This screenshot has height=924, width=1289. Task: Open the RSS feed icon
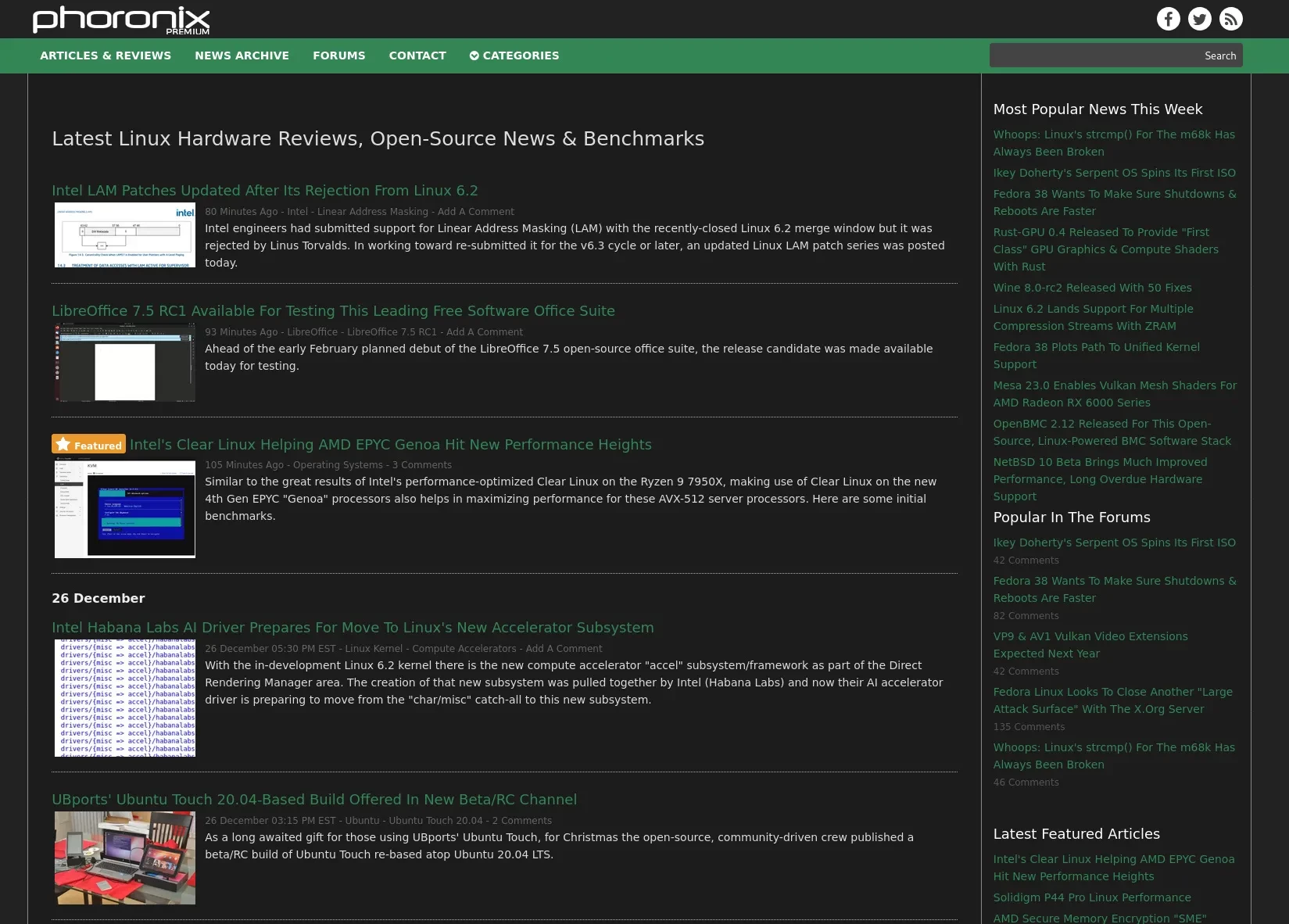click(x=1230, y=19)
